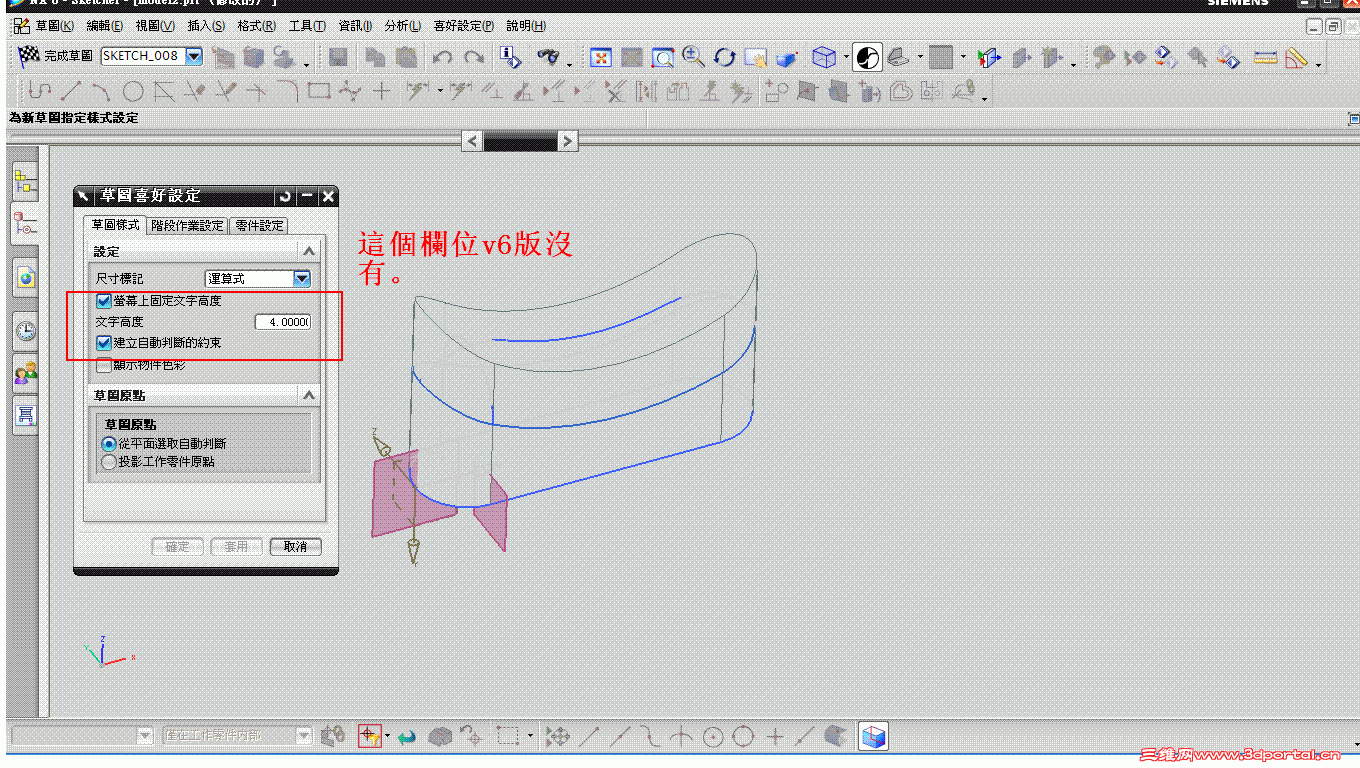Open the Part Navigator sidebar icon

(x=25, y=224)
